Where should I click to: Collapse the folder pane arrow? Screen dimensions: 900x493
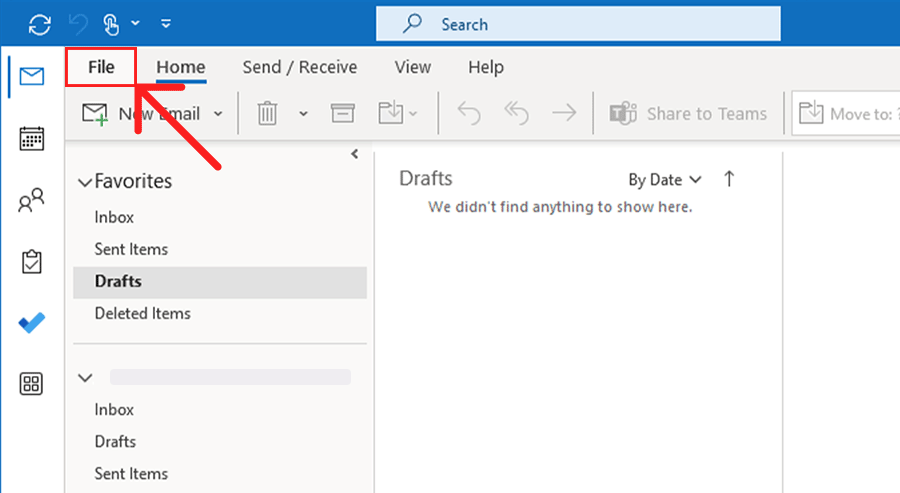pyautogui.click(x=355, y=154)
